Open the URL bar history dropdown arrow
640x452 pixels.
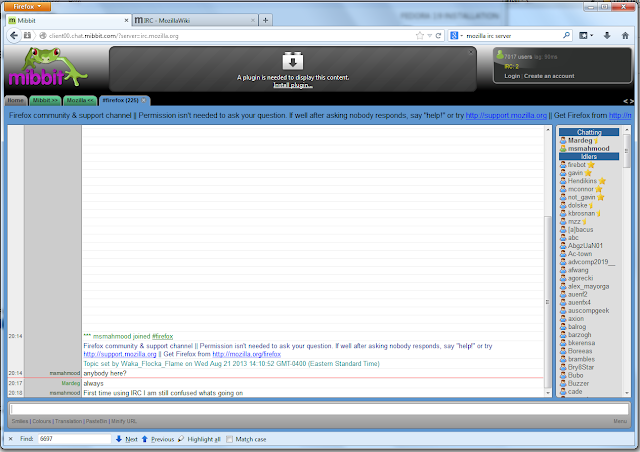tap(429, 36)
